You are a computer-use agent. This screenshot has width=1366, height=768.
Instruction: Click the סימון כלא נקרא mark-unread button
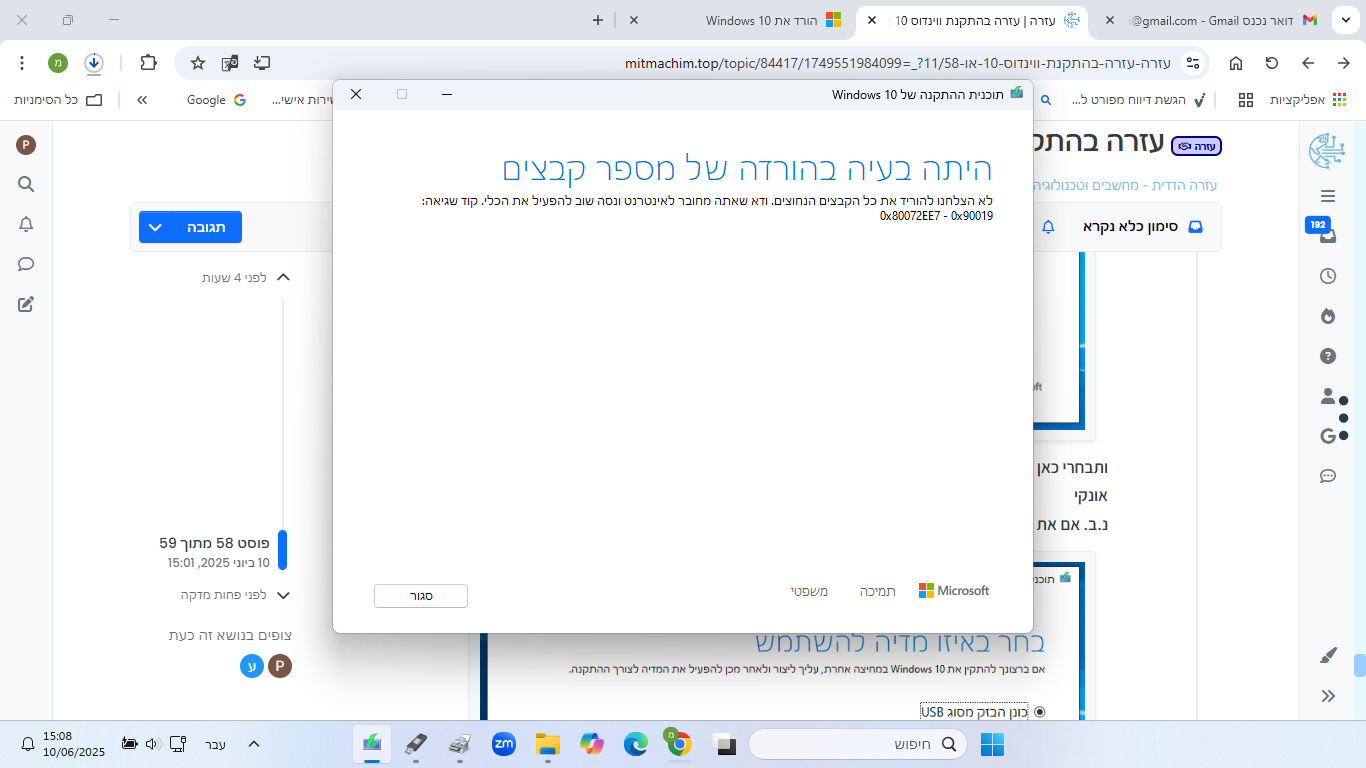click(x=1145, y=227)
